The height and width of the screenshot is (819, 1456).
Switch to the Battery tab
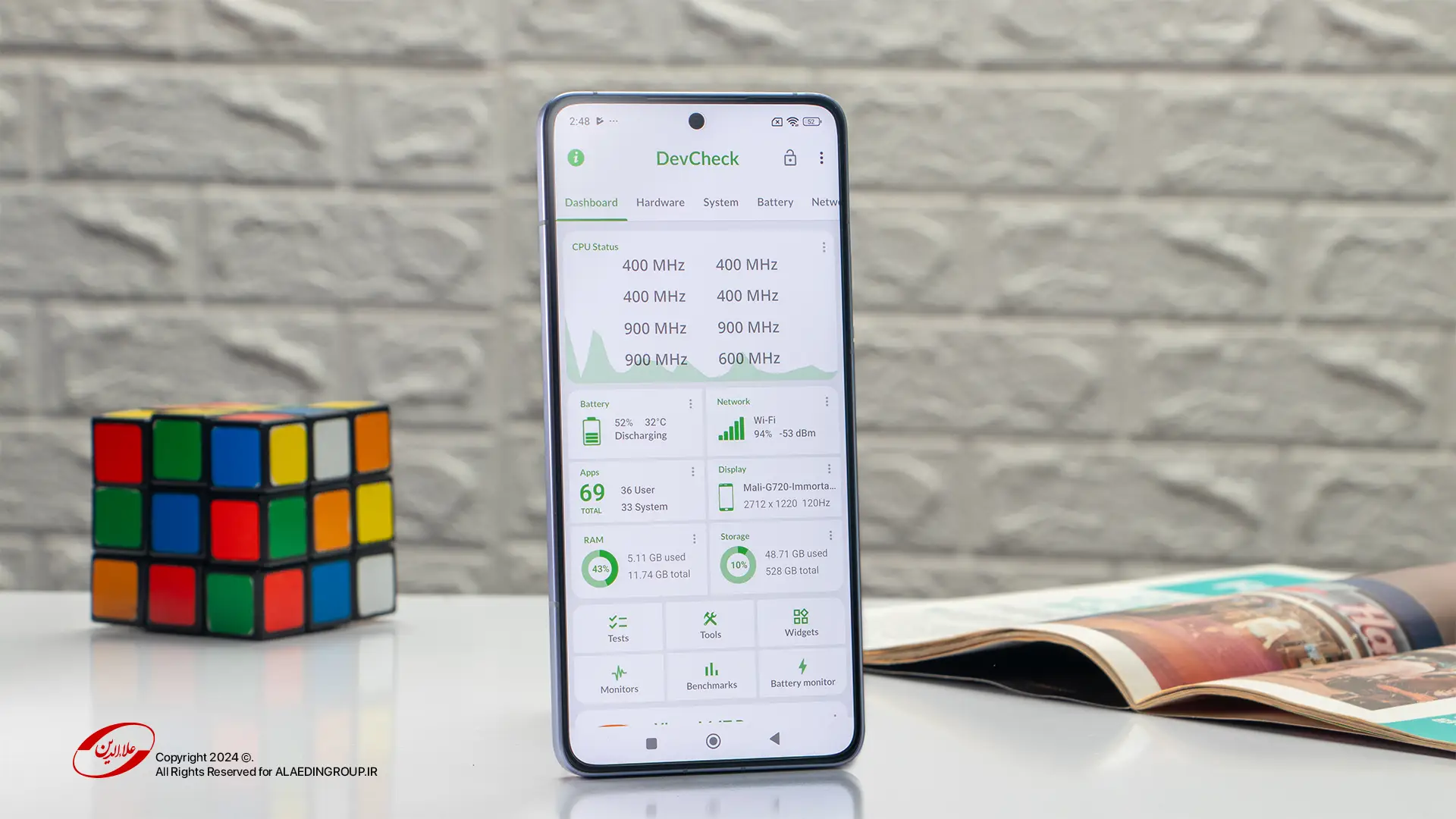pyautogui.click(x=774, y=201)
